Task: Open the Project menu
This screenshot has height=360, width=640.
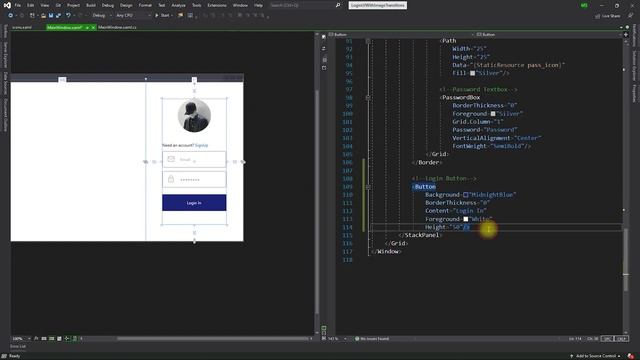Action: pyautogui.click(x=73, y=5)
